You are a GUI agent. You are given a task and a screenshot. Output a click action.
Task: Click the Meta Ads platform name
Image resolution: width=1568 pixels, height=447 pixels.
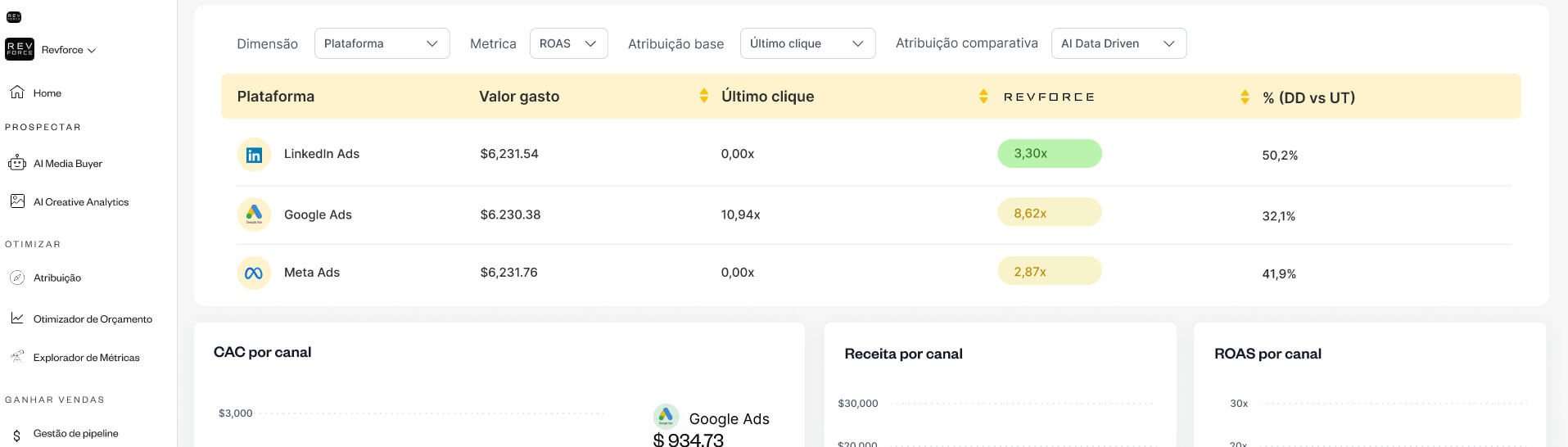coord(312,273)
